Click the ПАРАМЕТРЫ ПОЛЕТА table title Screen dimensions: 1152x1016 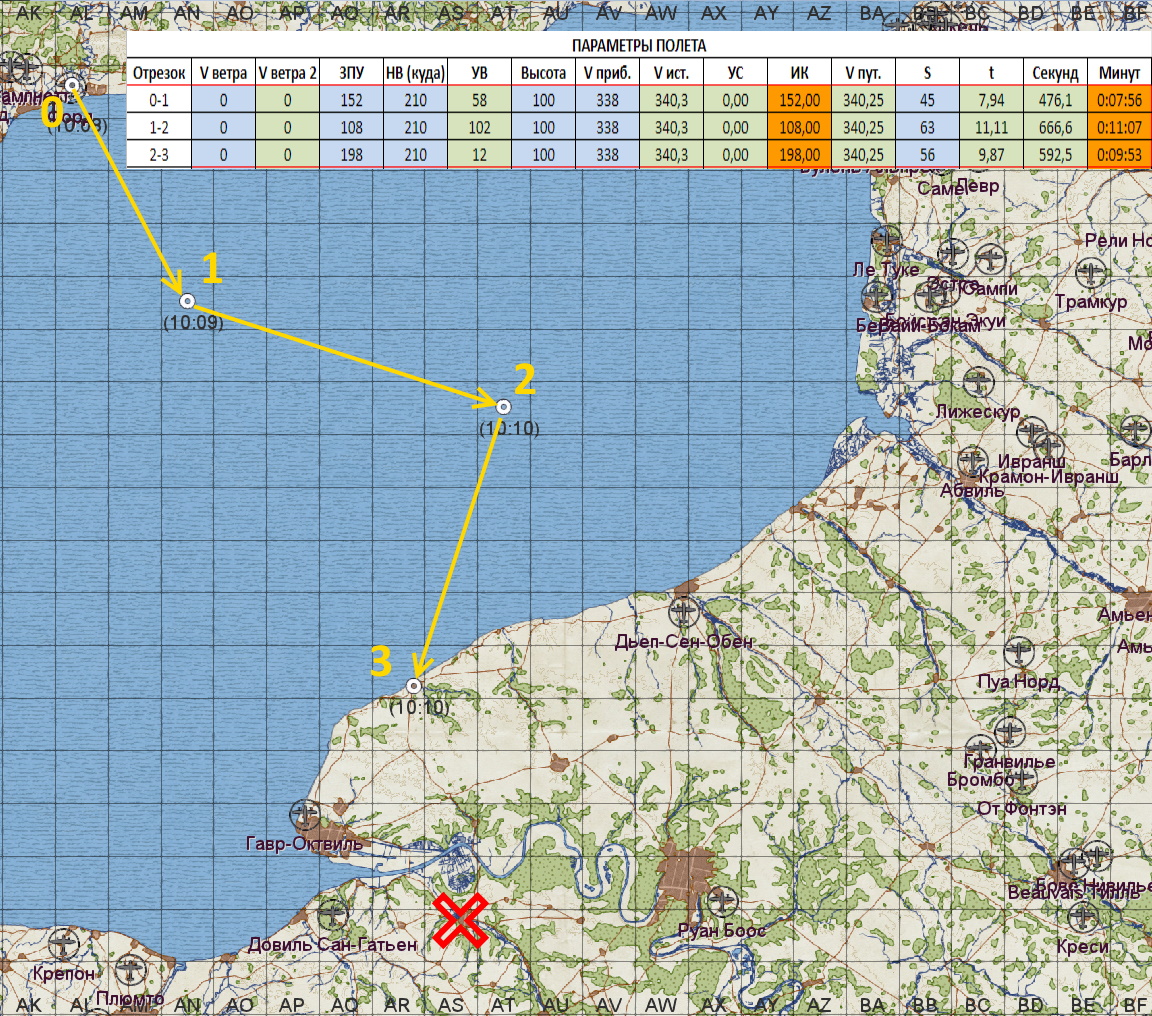point(638,46)
